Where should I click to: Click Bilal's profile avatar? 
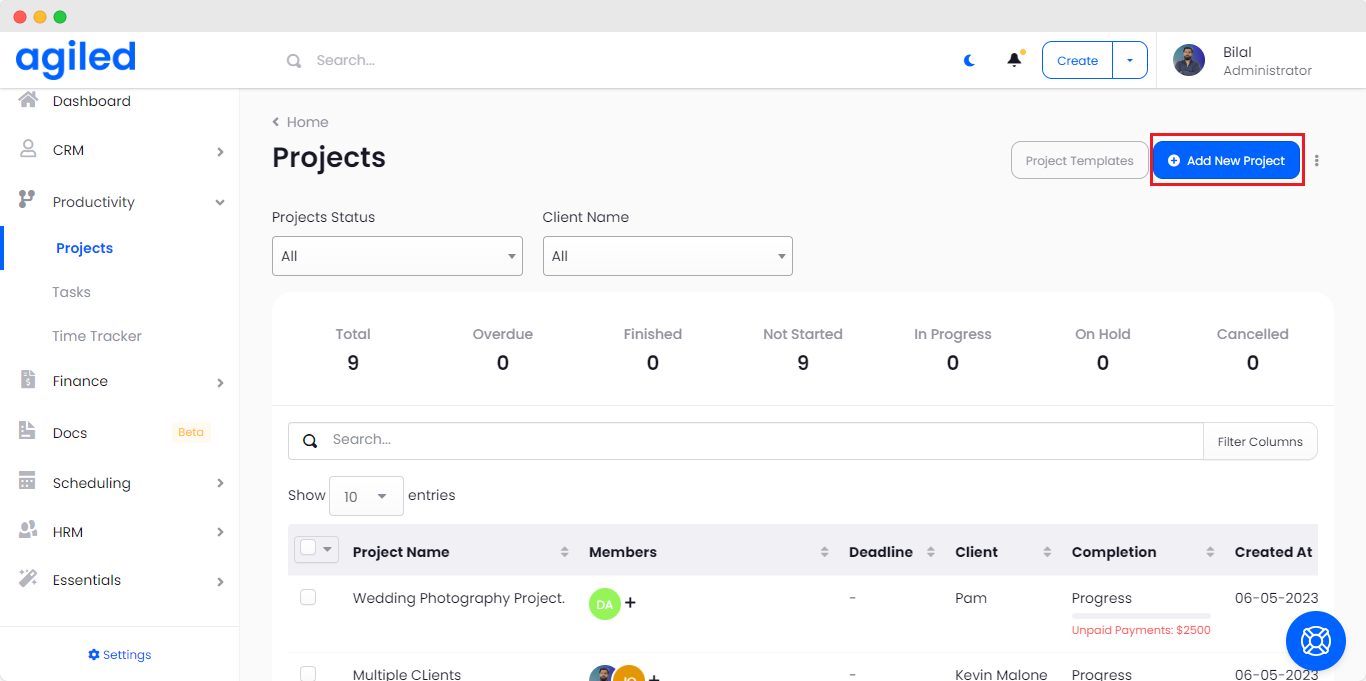1189,60
